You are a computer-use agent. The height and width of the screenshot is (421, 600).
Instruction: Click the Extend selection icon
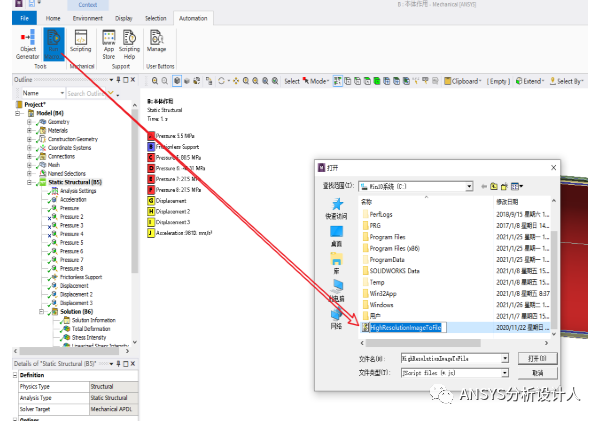530,81
